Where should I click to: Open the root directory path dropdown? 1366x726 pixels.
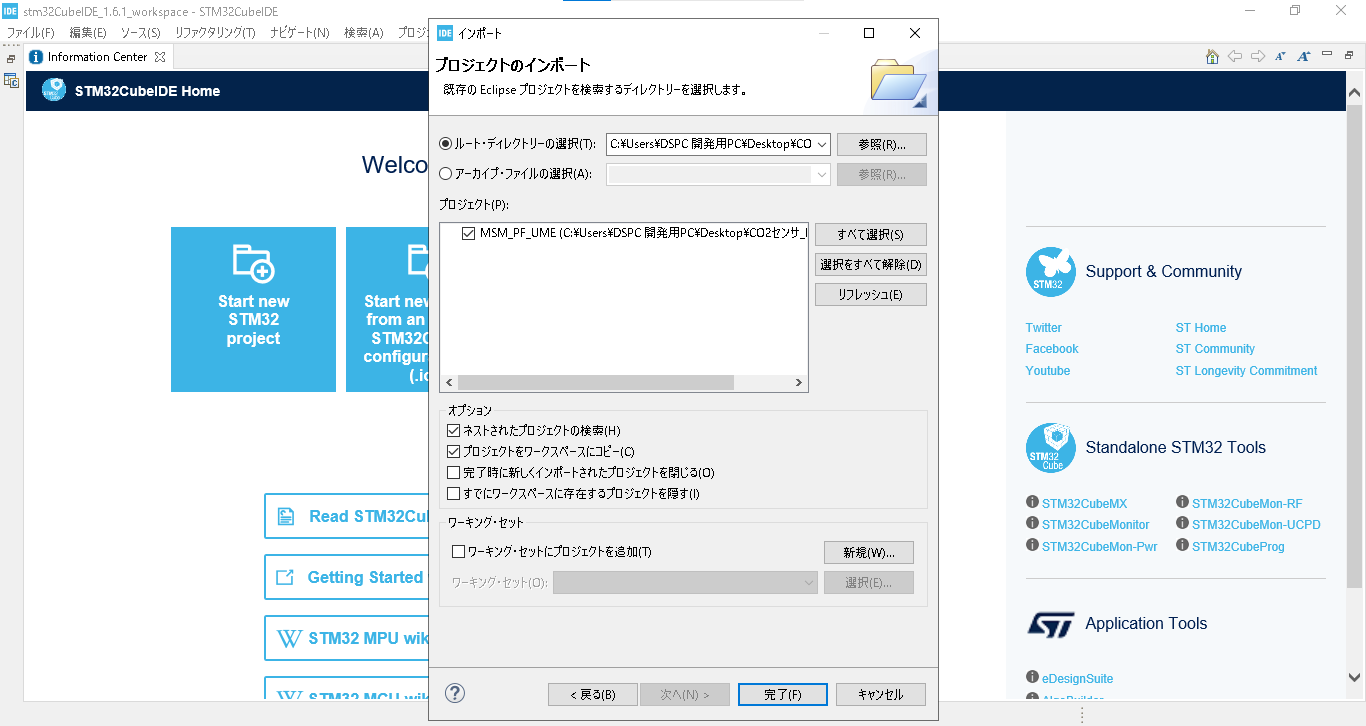pyautogui.click(x=822, y=144)
